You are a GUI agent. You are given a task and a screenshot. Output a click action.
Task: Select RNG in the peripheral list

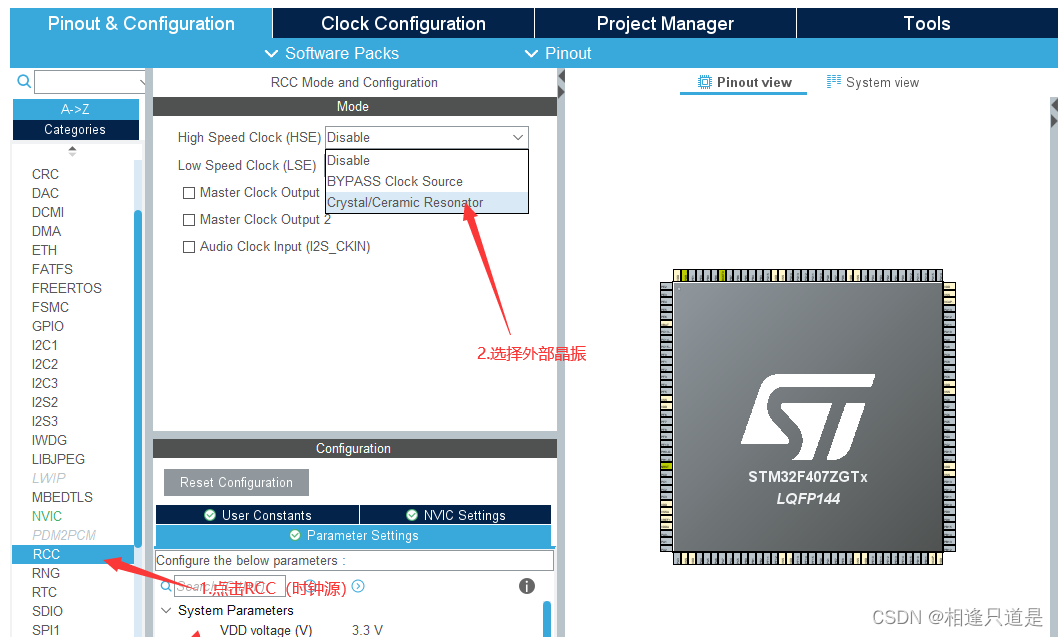tap(46, 573)
